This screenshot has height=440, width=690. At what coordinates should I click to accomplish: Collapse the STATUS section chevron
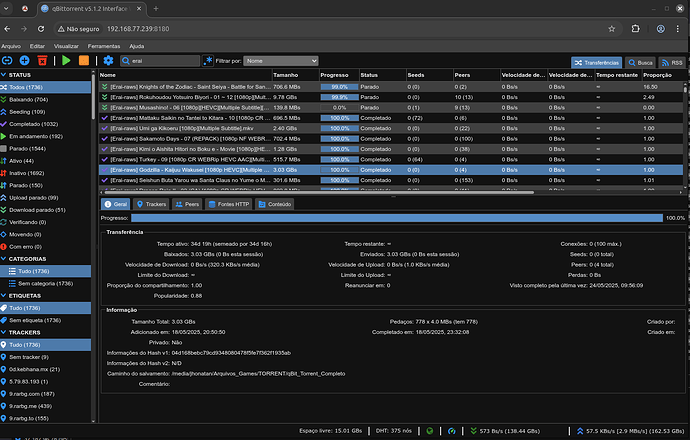click(4, 75)
